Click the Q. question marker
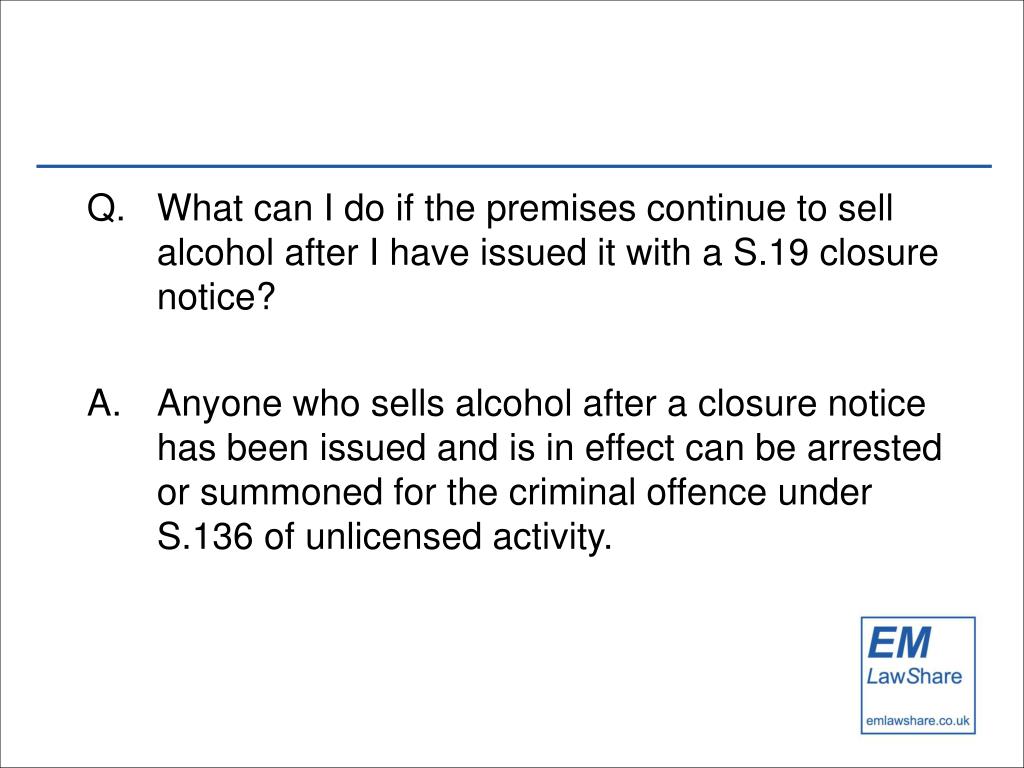 105,209
